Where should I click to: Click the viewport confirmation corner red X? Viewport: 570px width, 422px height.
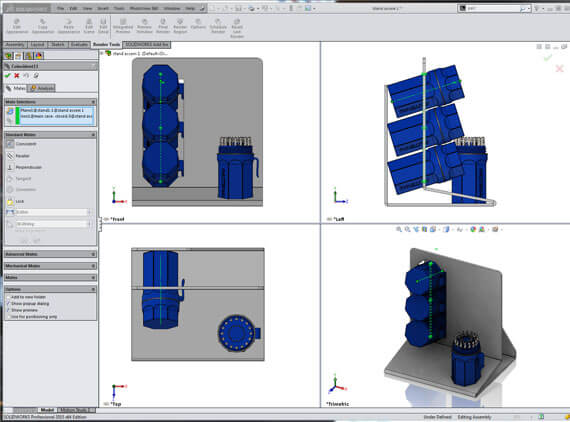click(x=559, y=68)
